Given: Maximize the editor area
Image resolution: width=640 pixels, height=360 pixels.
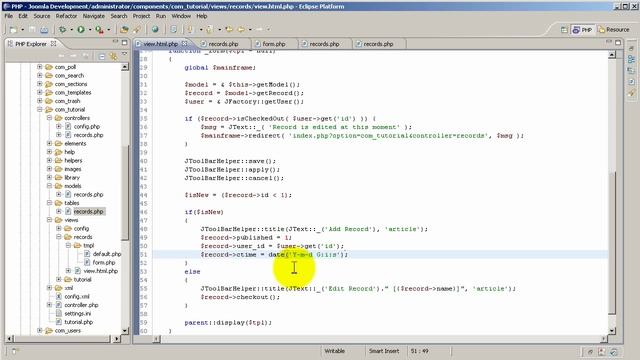Looking at the screenshot, I should (x=618, y=42).
